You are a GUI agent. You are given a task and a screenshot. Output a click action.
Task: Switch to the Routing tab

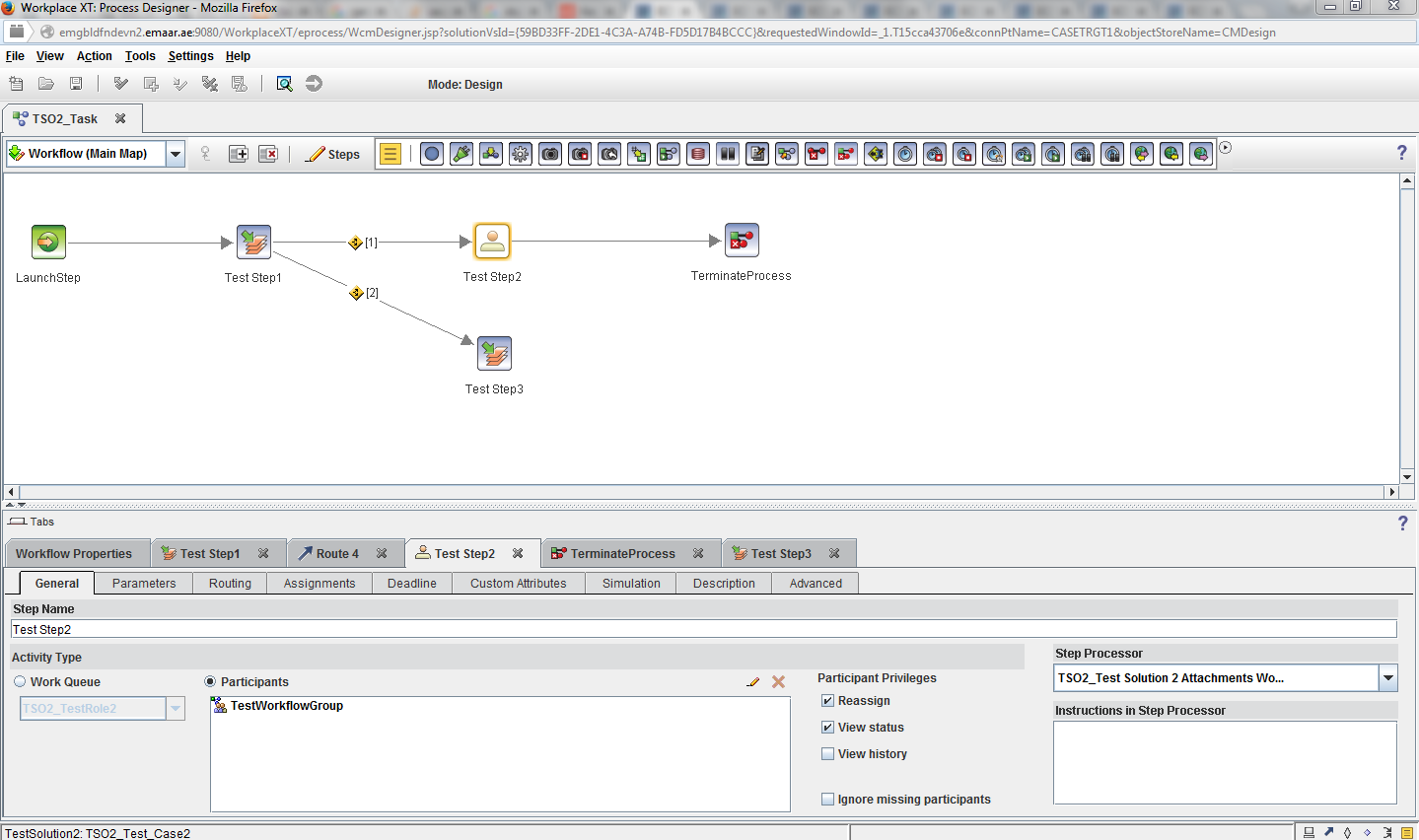pos(229,583)
